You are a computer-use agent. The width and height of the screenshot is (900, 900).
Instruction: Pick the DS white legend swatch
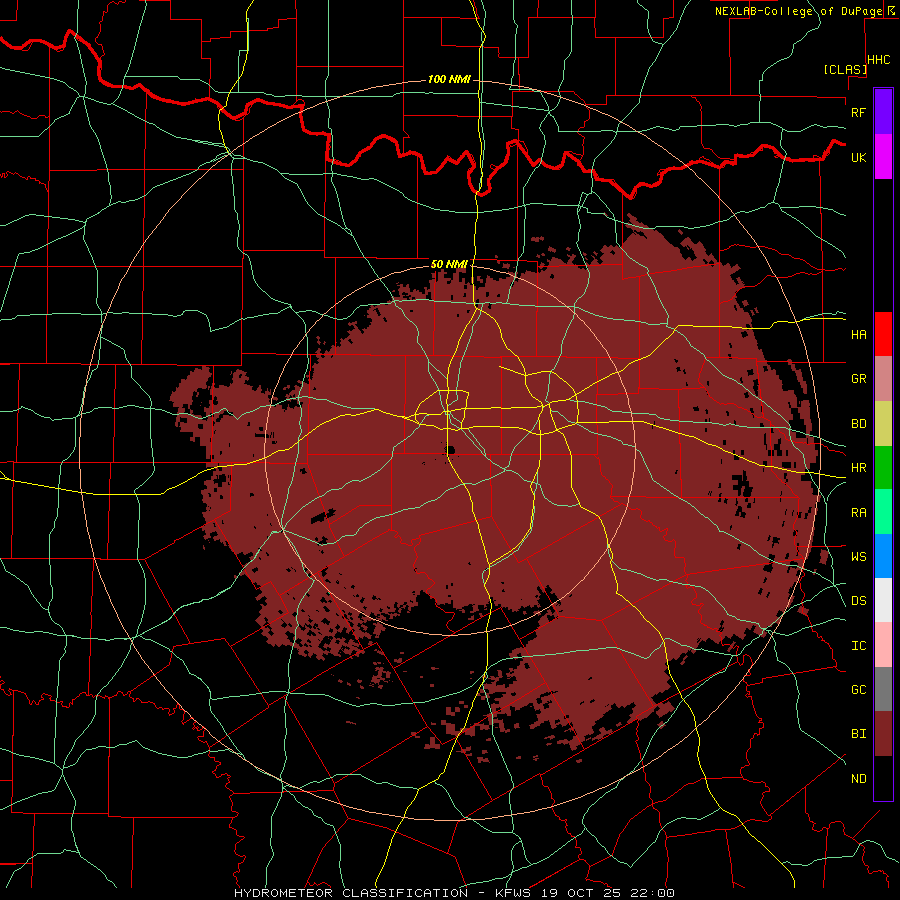point(883,600)
